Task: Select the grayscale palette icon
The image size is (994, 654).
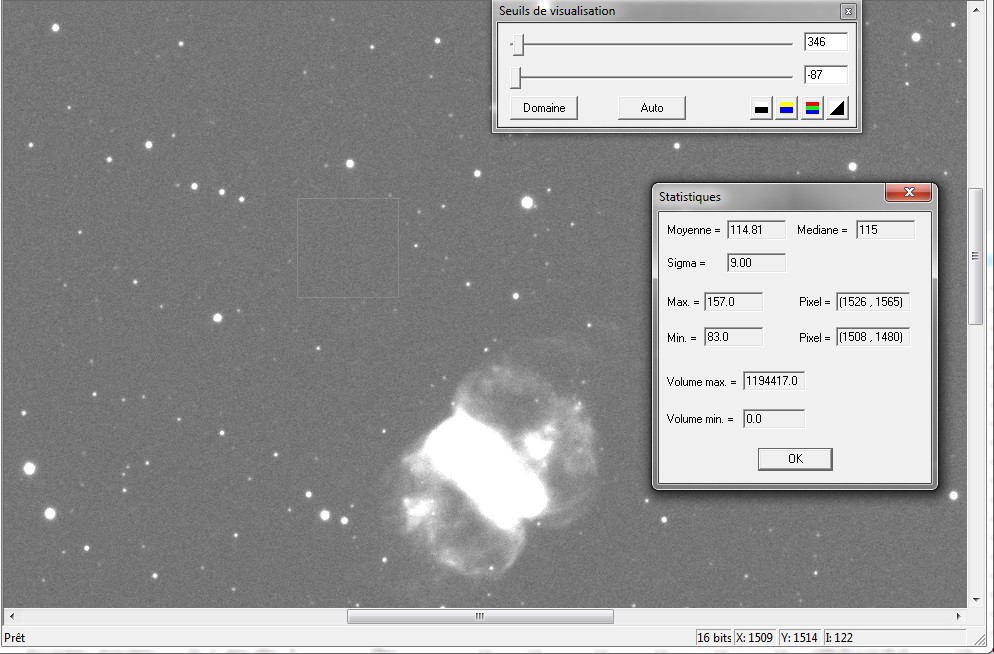Action: 761,108
